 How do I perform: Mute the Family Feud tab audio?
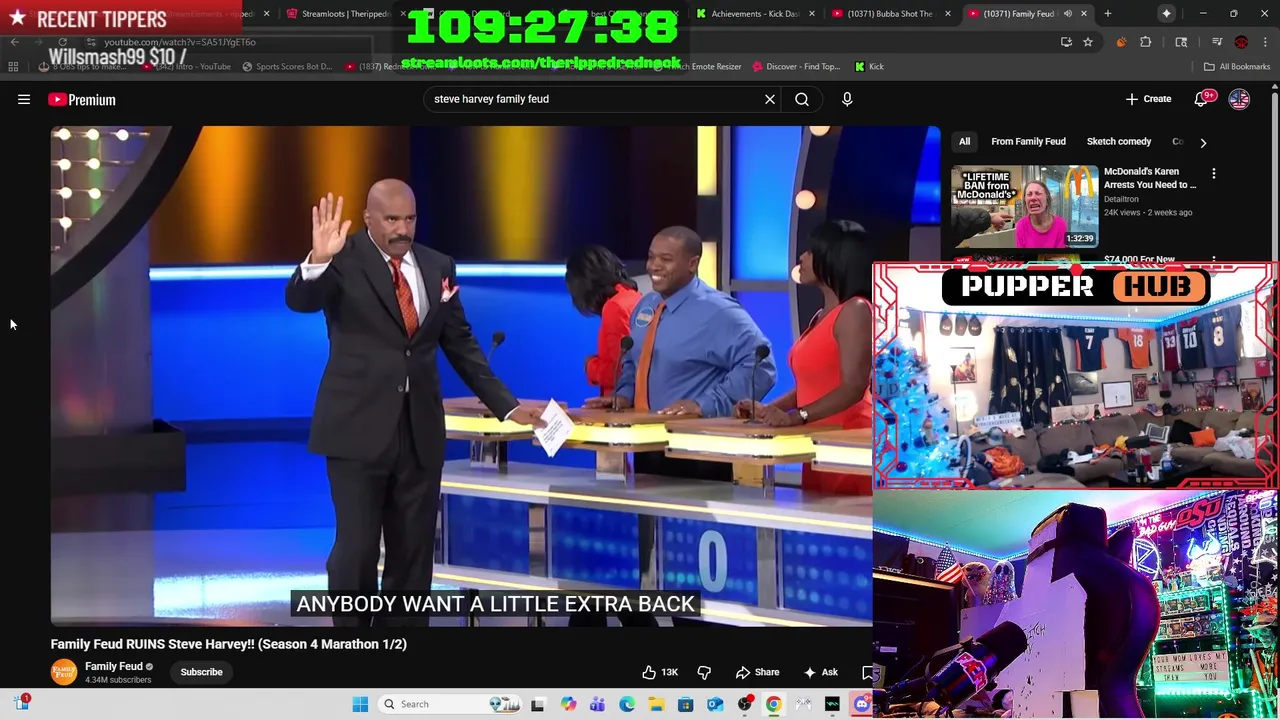1068,14
